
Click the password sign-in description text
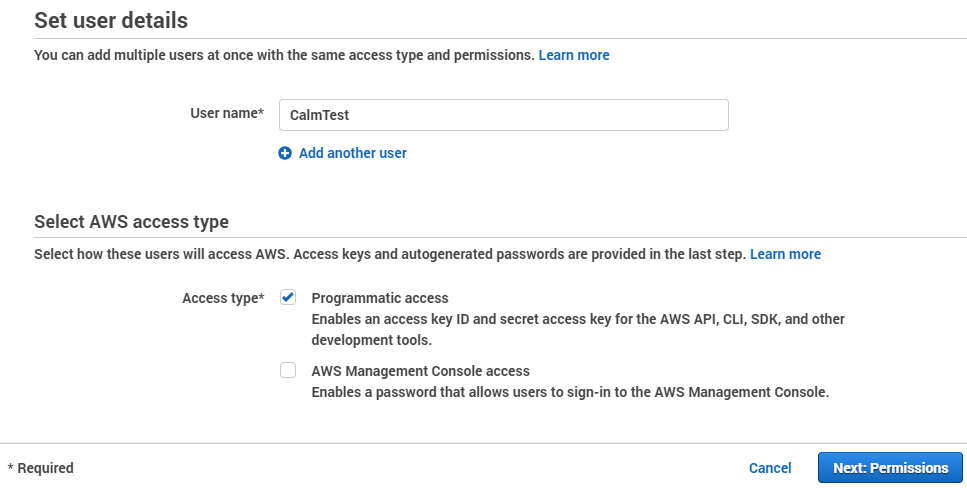point(570,392)
